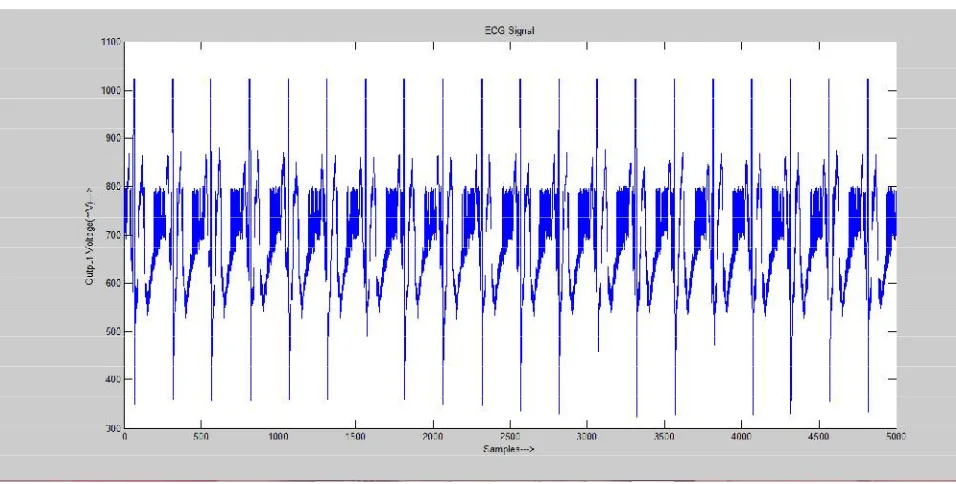Click y-axis tick label 400
This screenshot has height=484, width=956.
113,379
